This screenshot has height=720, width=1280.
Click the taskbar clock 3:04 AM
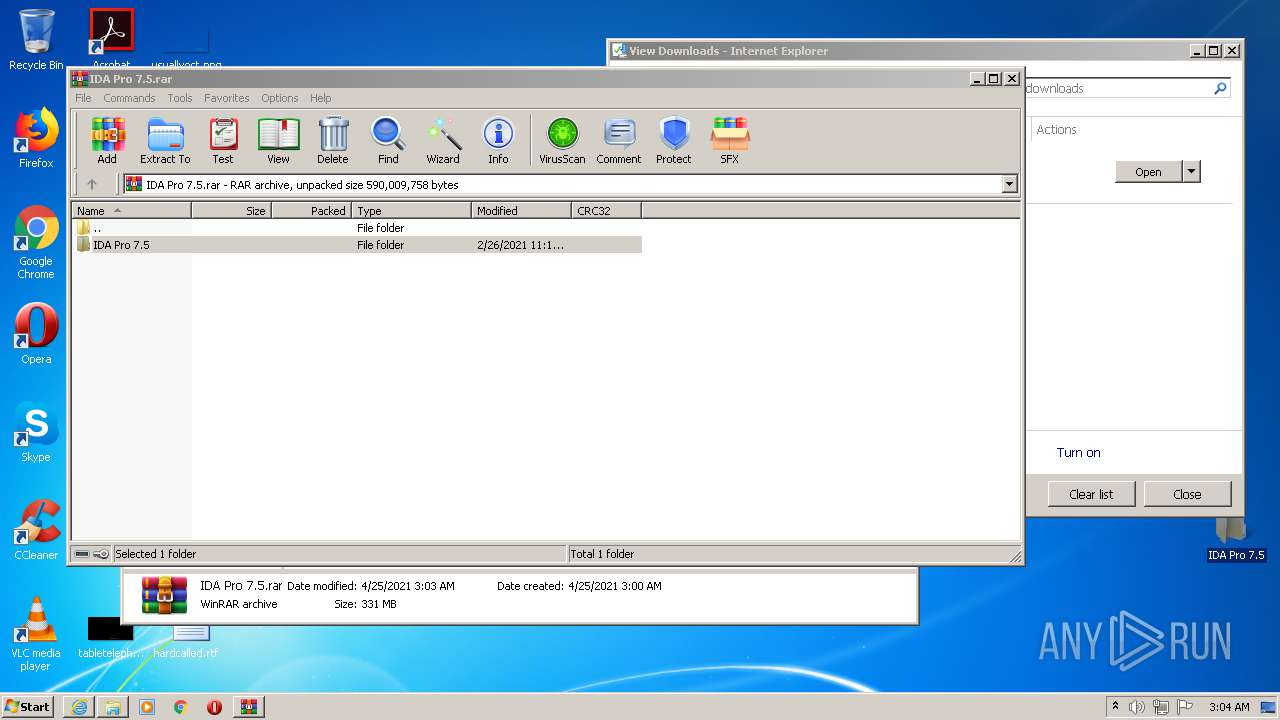point(1229,707)
